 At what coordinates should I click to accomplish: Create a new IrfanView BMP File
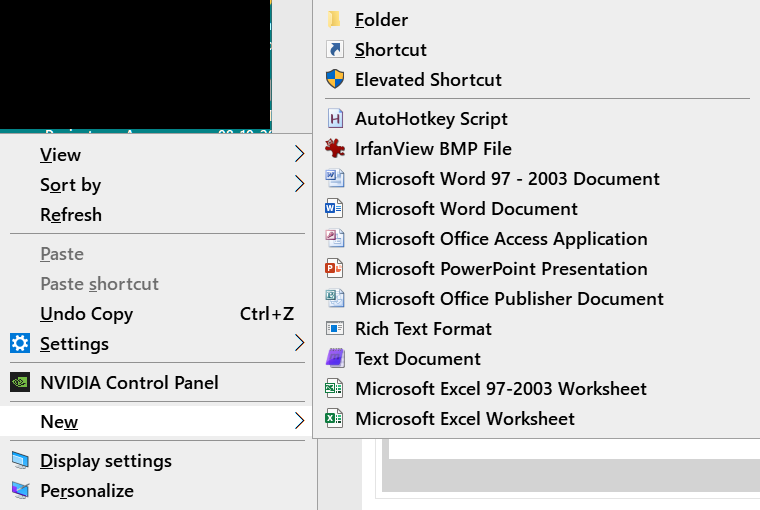point(537,149)
